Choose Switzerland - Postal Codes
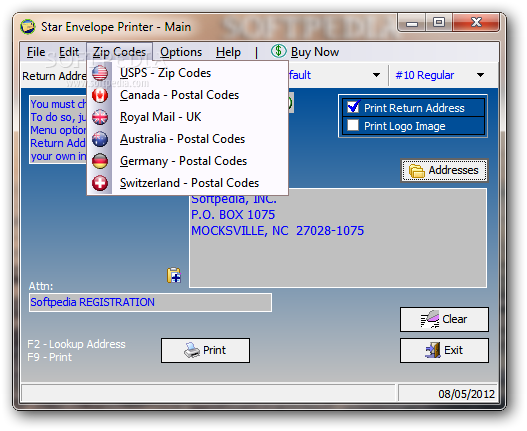Image resolution: width=527 pixels, height=431 pixels. [188, 183]
